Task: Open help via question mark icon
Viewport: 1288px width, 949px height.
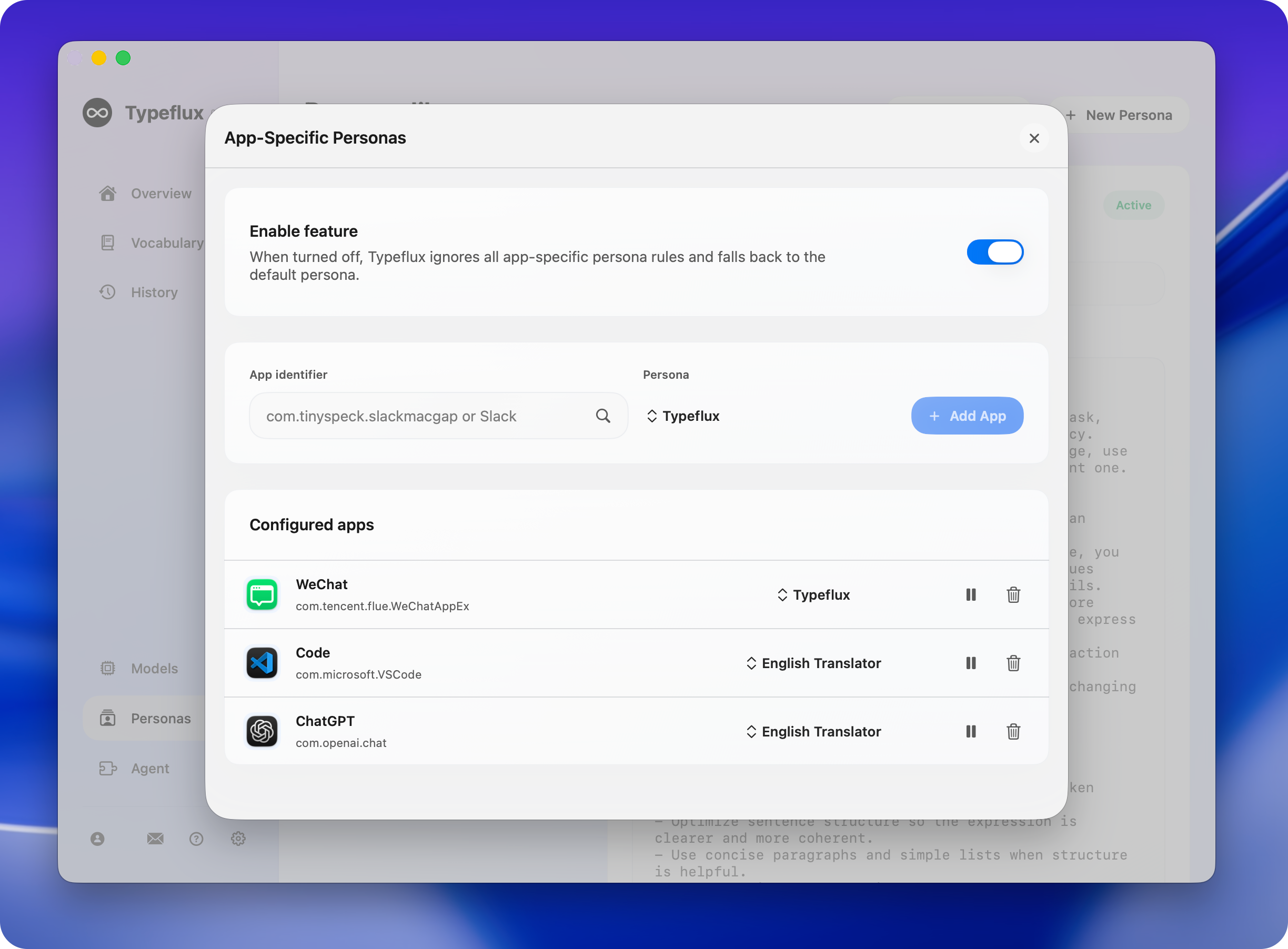Action: (x=196, y=839)
